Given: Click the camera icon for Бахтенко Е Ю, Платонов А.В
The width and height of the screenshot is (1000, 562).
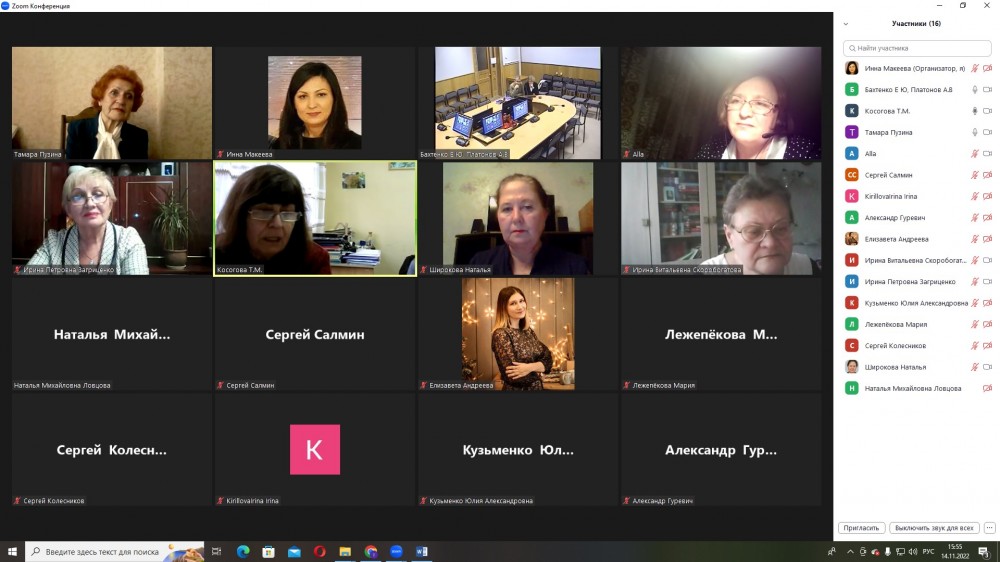Looking at the screenshot, I should [x=987, y=89].
